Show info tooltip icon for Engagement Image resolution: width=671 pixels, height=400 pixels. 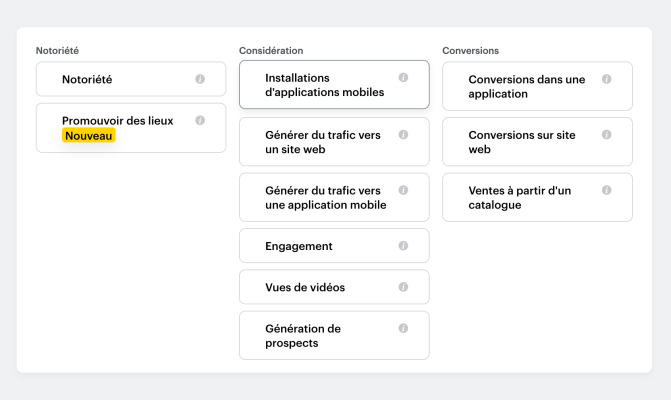tap(403, 246)
